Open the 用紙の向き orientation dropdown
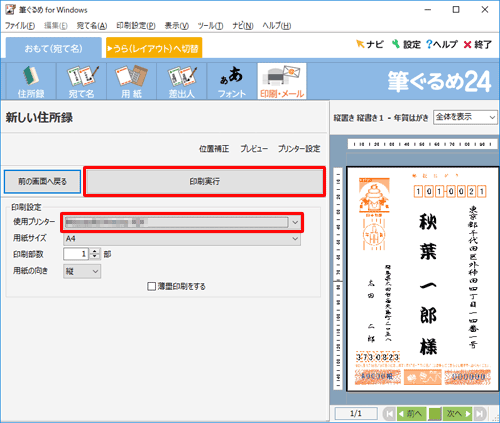 coord(82,271)
